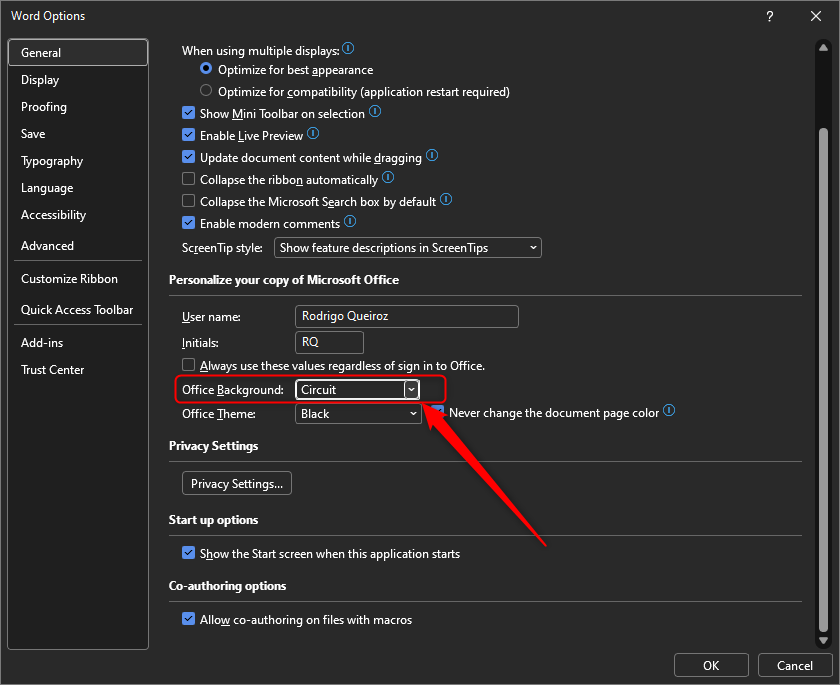
Task: Click the scrollbar down arrow
Action: coord(823,640)
